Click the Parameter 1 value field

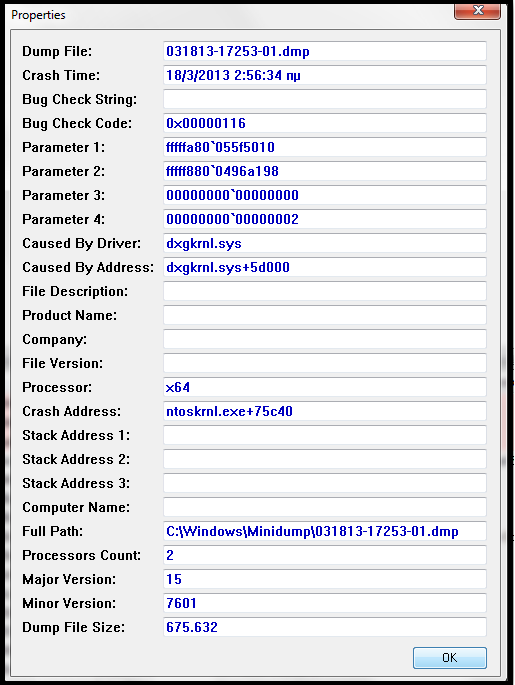(x=325, y=147)
